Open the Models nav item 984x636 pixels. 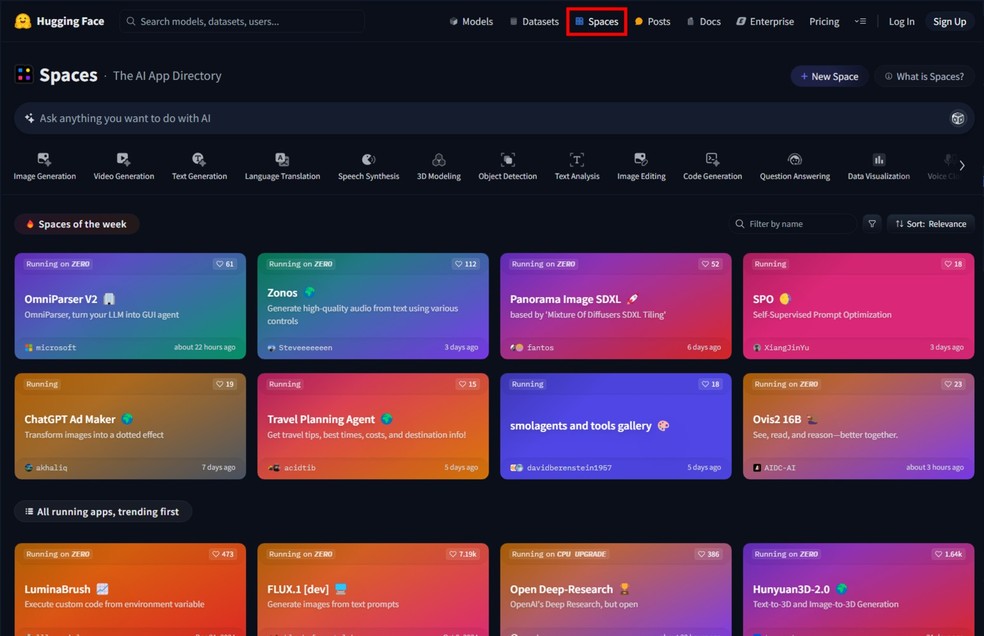click(x=471, y=21)
